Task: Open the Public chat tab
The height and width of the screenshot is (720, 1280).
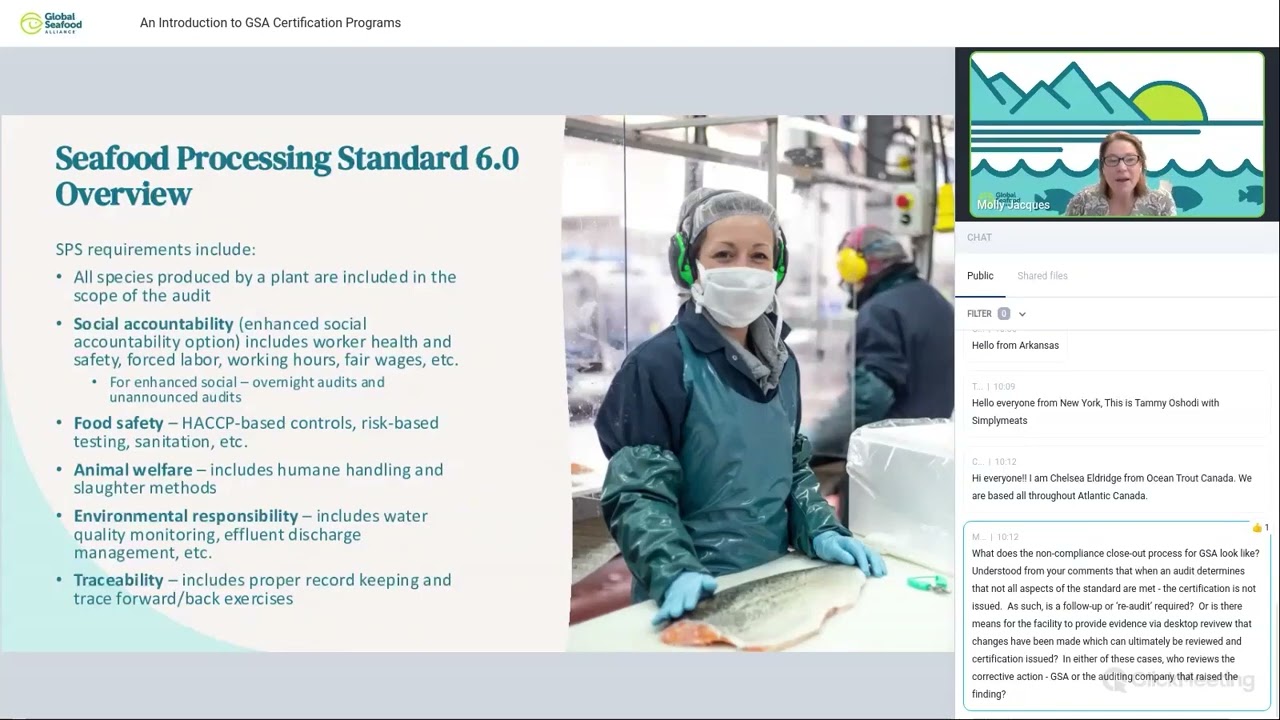Action: (x=980, y=276)
